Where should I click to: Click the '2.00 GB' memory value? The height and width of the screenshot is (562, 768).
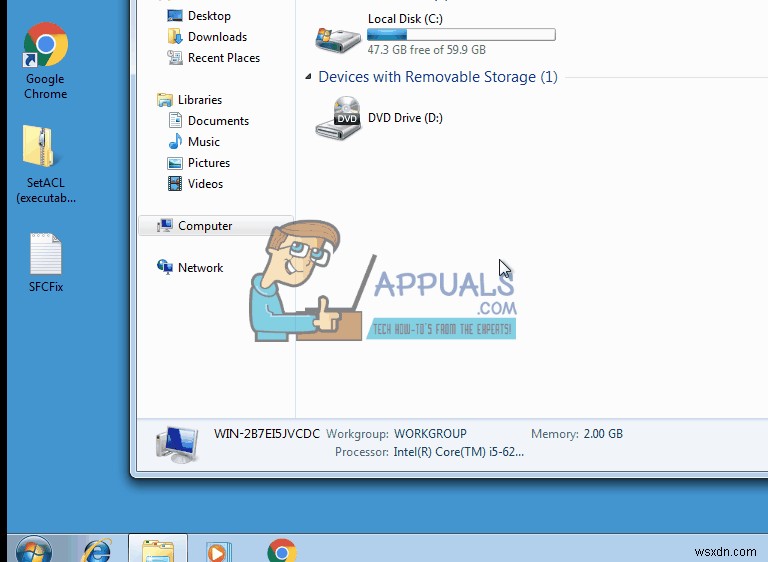(603, 434)
